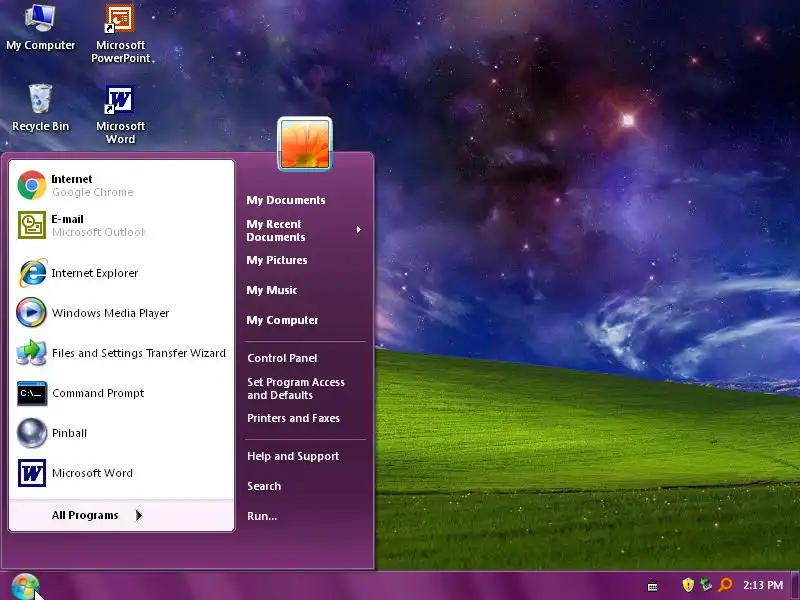Open Windows Media Player
This screenshot has height=600, width=800.
[x=121, y=313]
